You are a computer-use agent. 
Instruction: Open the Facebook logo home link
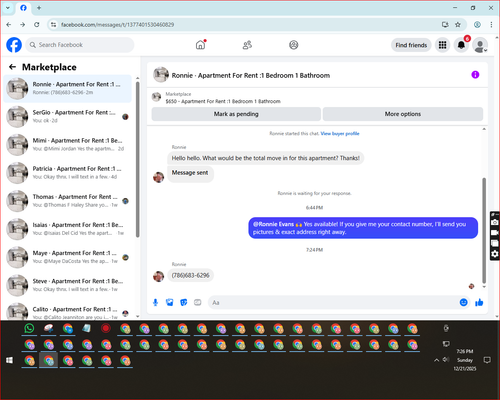pyautogui.click(x=14, y=45)
